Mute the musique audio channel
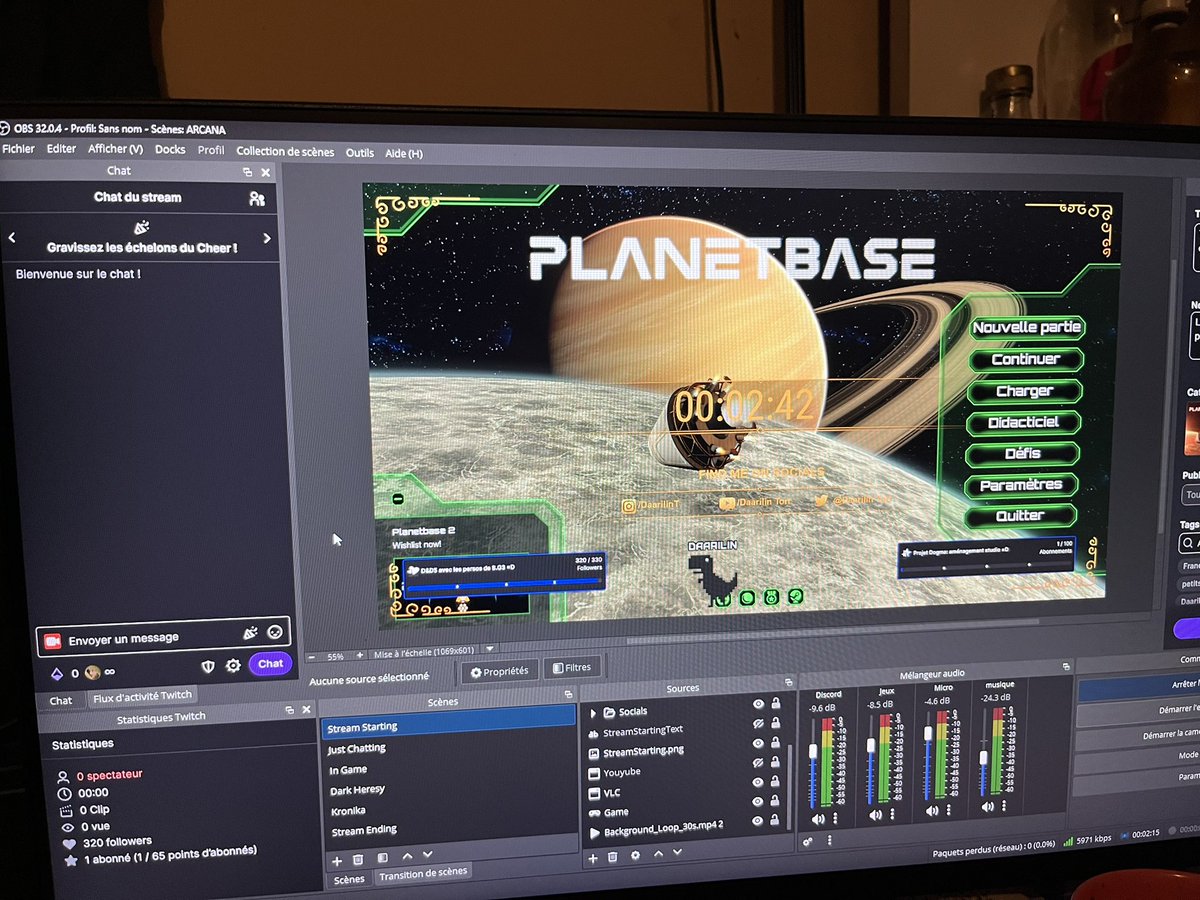This screenshot has height=900, width=1200. pyautogui.click(x=989, y=807)
